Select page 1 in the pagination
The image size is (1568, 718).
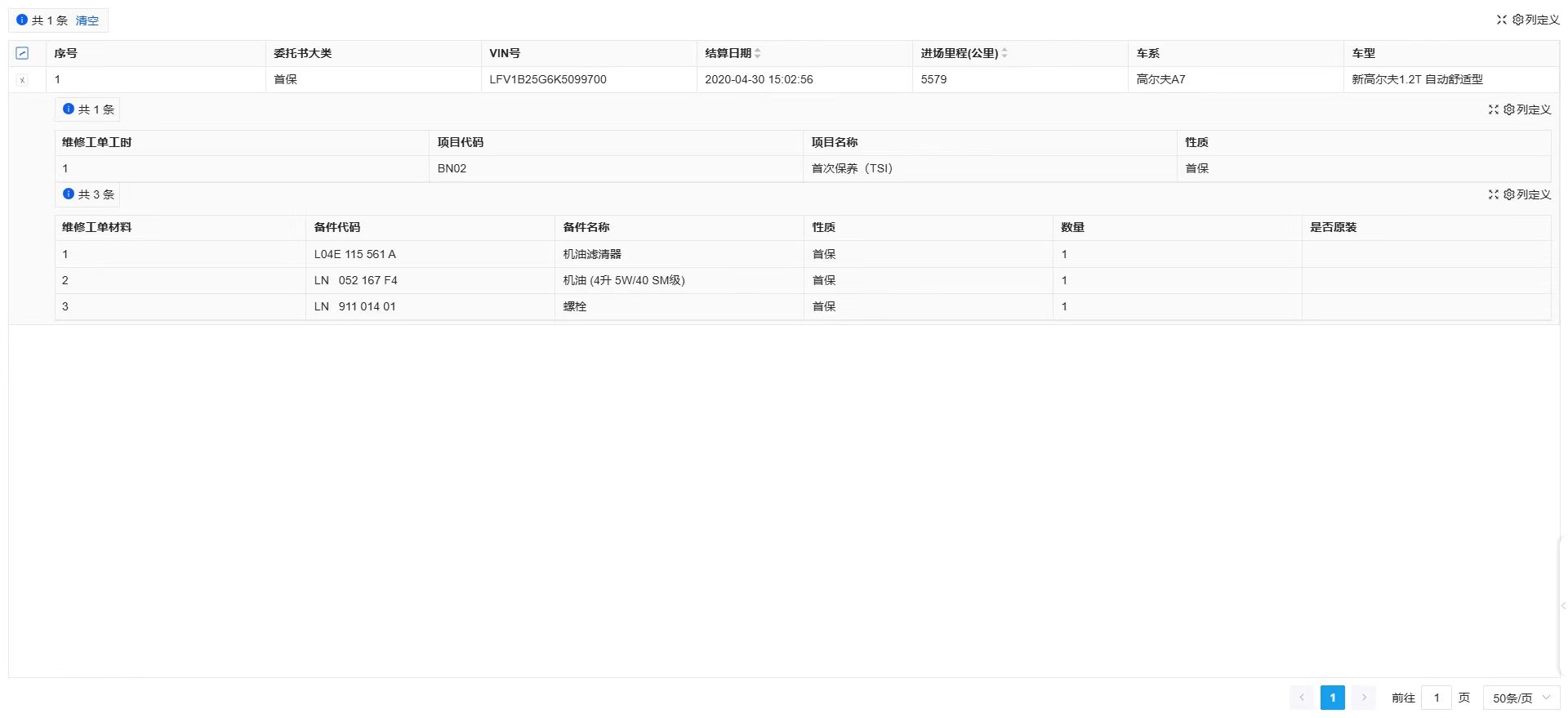[x=1333, y=698]
